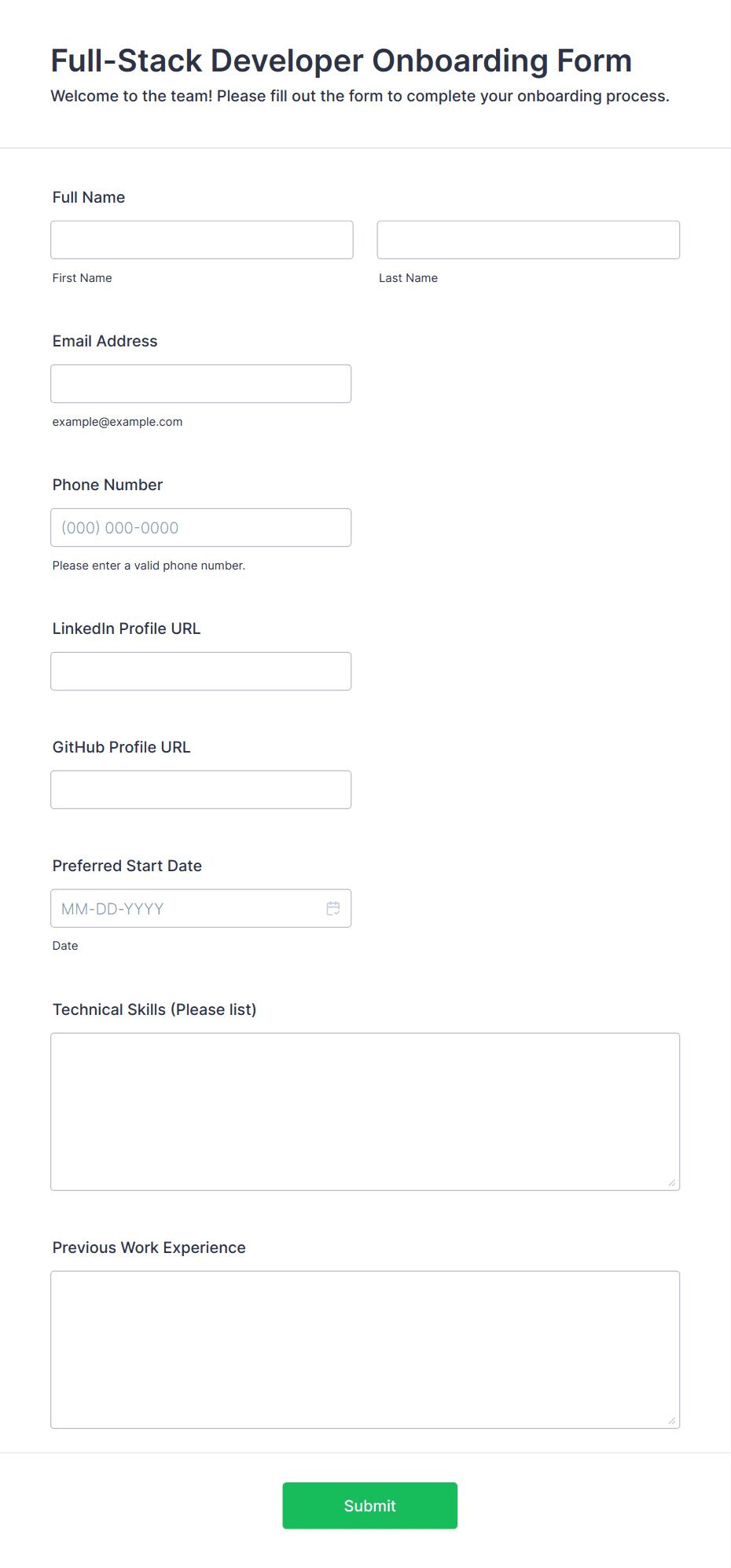The image size is (731, 1568).
Task: Open the calendar icon in Preferred Start Date
Action: (333, 908)
